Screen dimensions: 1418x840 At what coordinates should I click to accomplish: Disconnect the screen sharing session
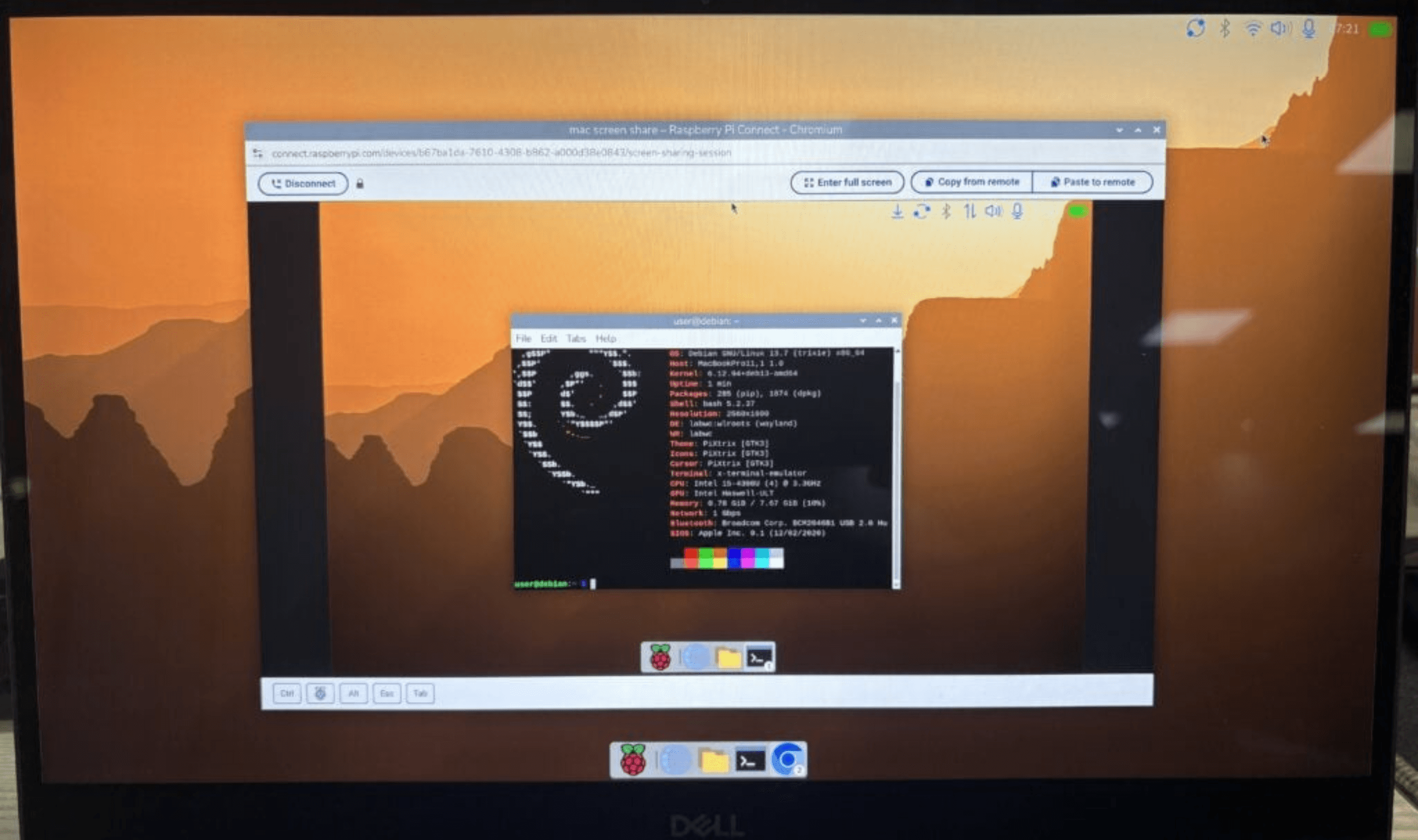pyautogui.click(x=303, y=183)
